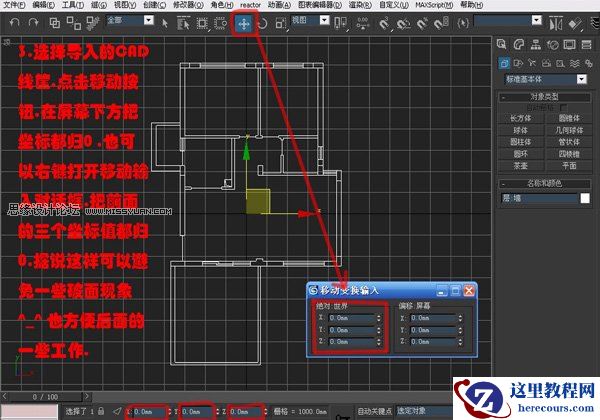Open the 全部 selection filter dropdown

(x=130, y=20)
